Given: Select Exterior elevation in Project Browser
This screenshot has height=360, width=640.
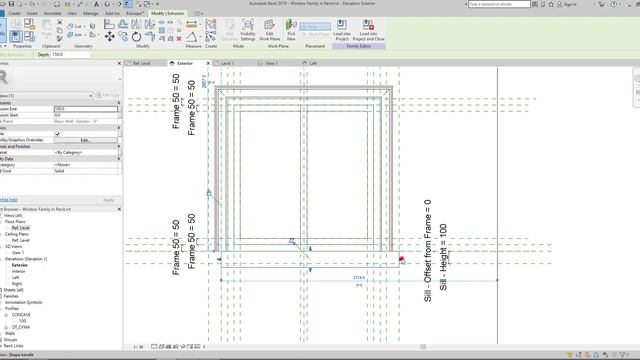Looking at the screenshot, I should pyautogui.click(x=20, y=265).
